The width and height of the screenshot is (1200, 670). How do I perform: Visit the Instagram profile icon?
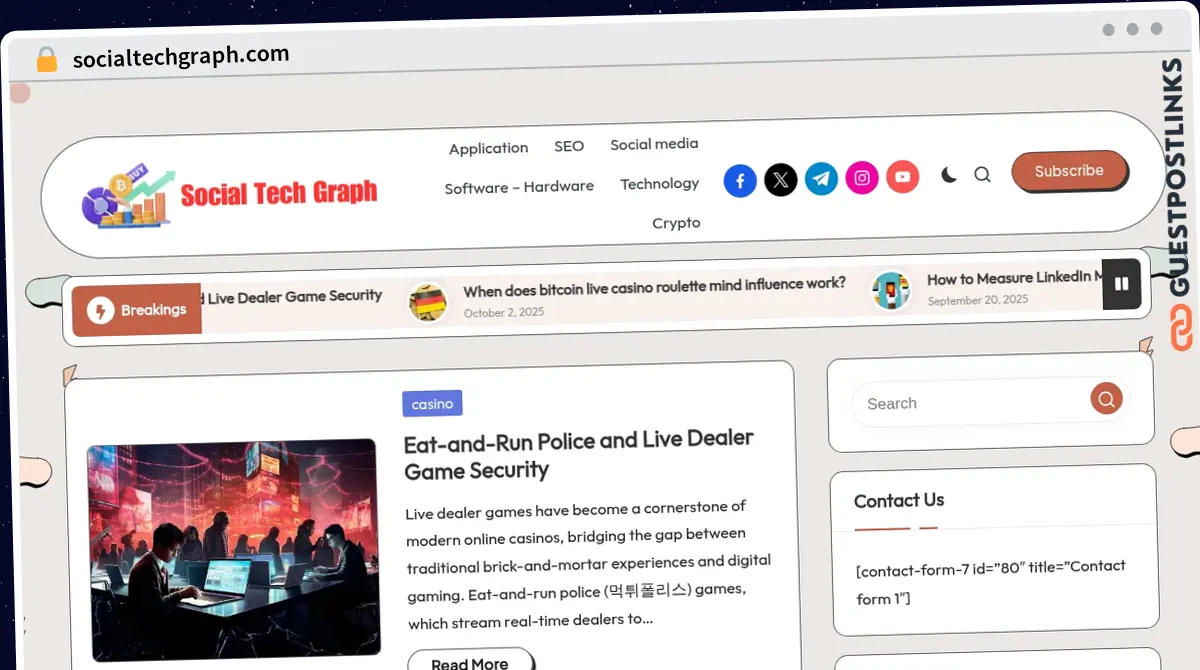pyautogui.click(x=862, y=177)
